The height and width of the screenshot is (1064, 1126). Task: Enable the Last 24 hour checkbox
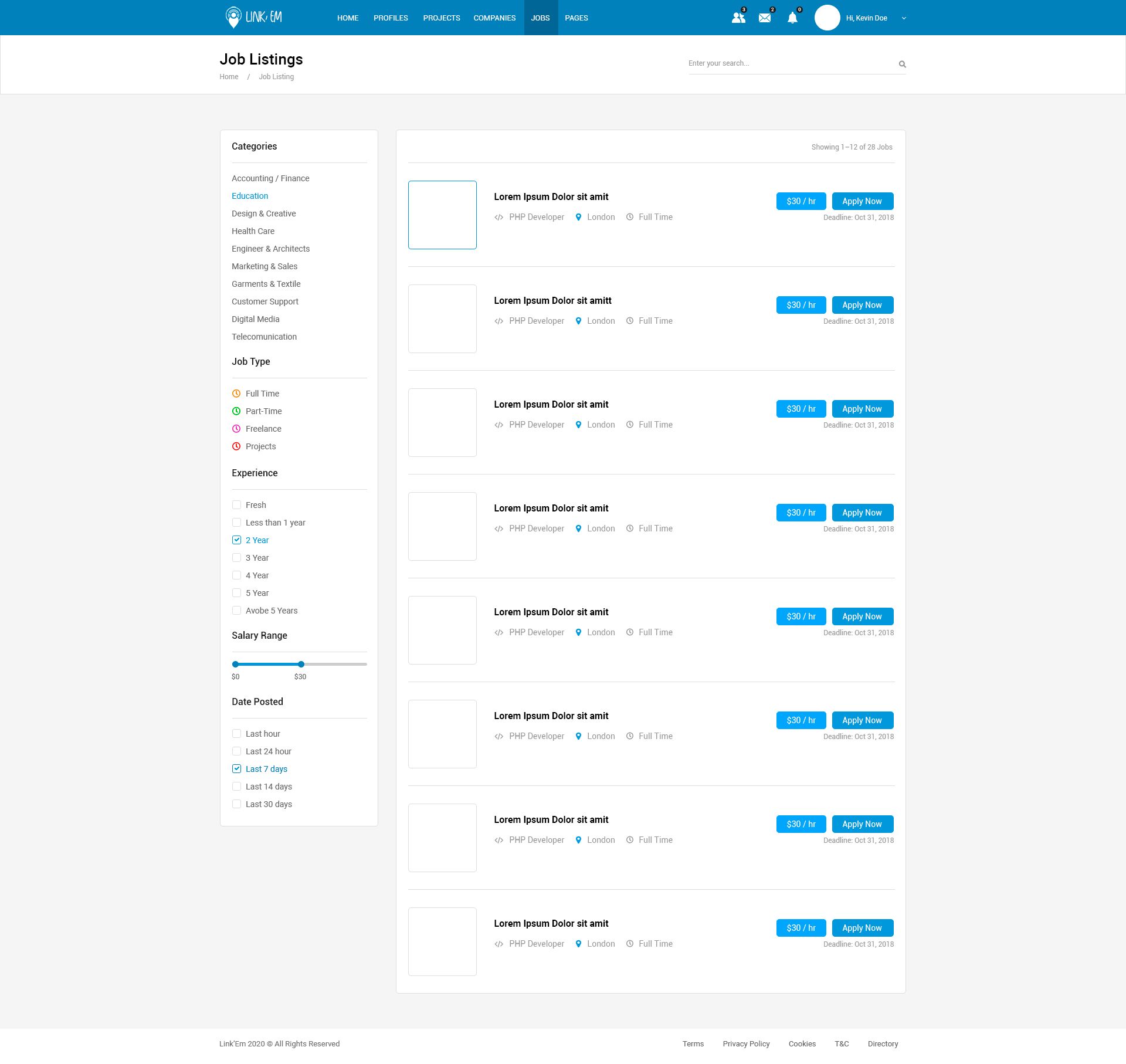[x=236, y=751]
